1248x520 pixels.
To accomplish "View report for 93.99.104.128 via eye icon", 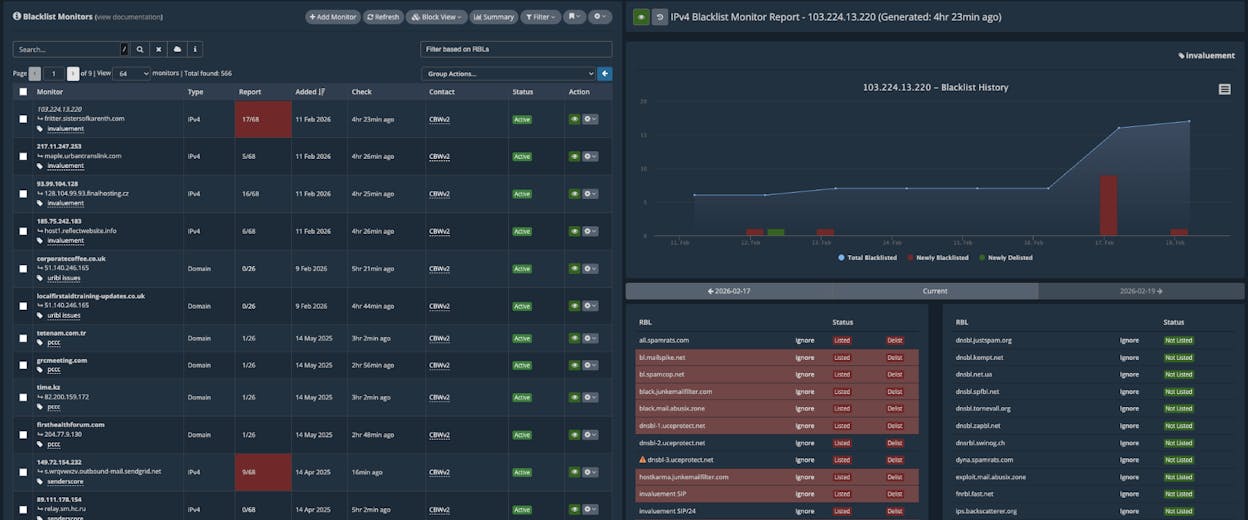I will click(574, 194).
